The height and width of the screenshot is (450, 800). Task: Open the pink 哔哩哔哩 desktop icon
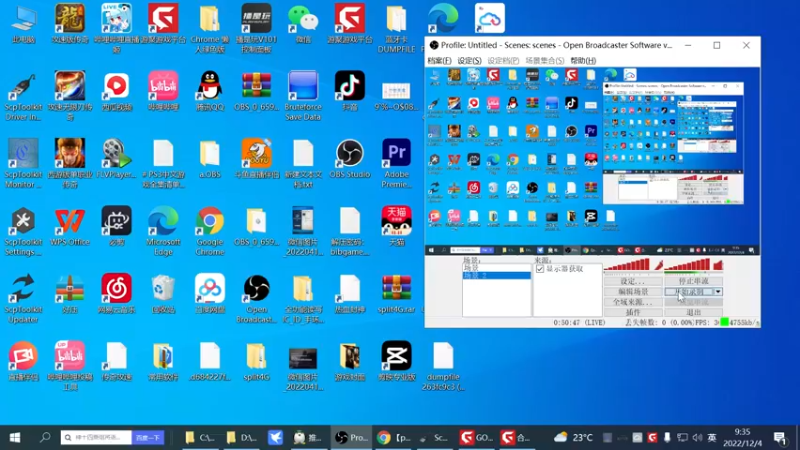163,91
